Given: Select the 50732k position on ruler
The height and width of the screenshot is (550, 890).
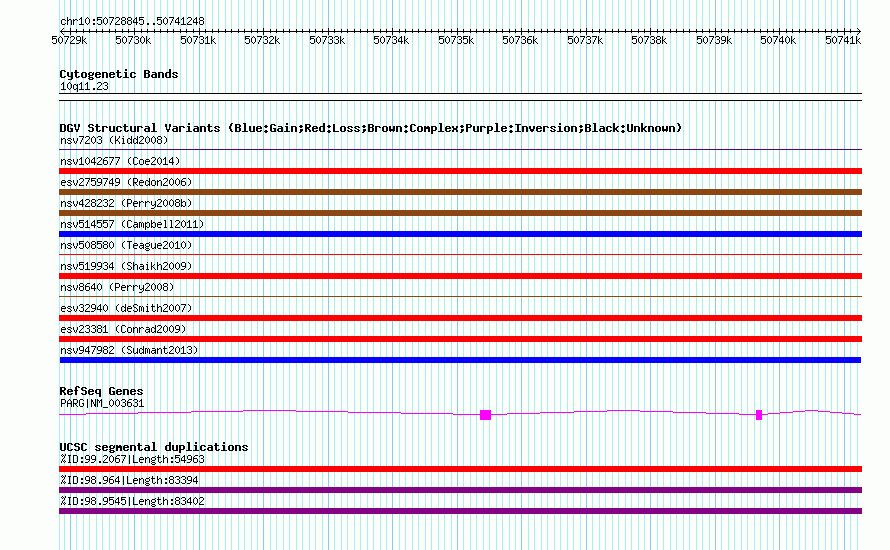Looking at the screenshot, I should pos(262,40).
